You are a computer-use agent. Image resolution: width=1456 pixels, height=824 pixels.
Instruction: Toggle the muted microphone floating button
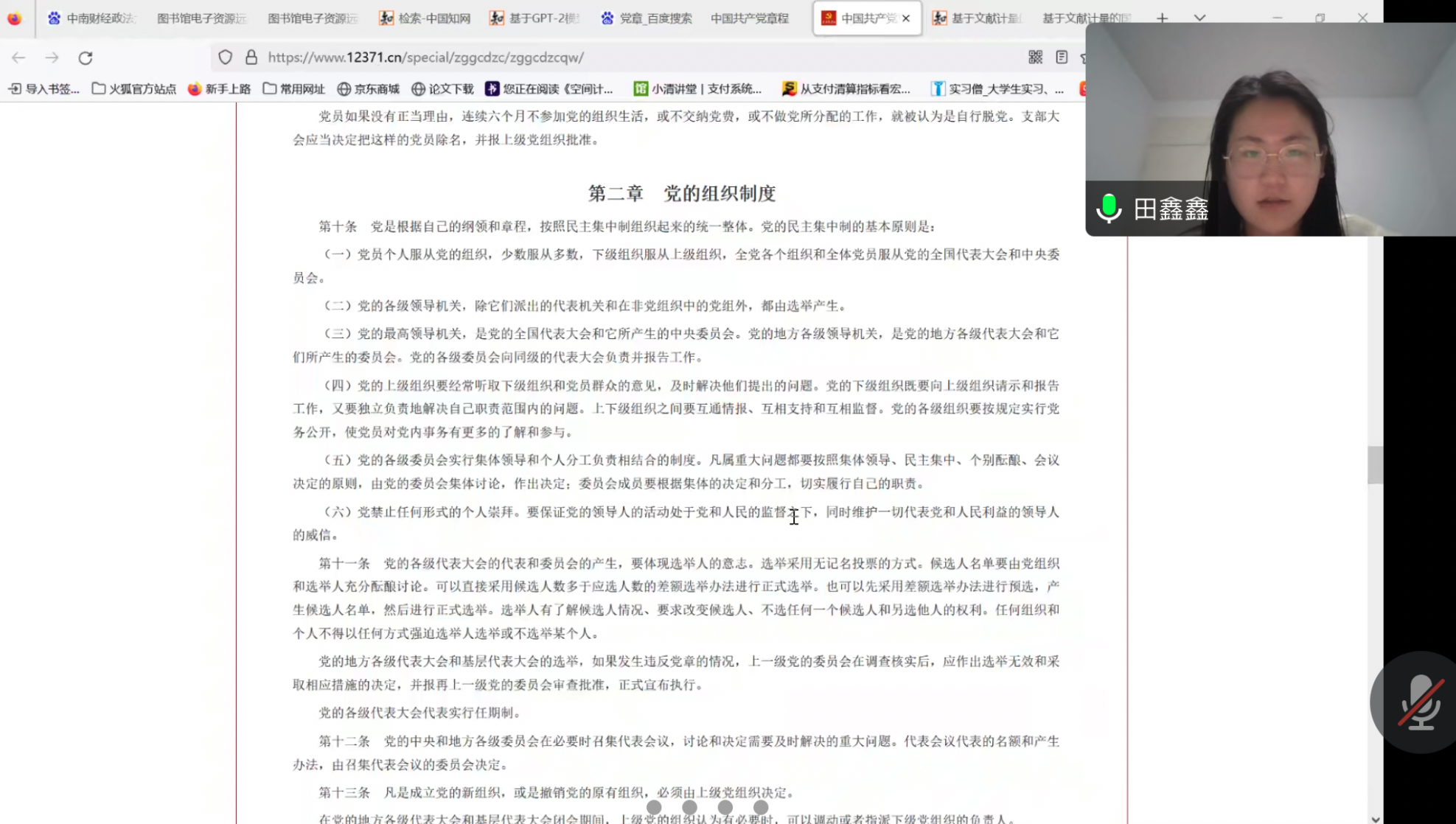1419,702
